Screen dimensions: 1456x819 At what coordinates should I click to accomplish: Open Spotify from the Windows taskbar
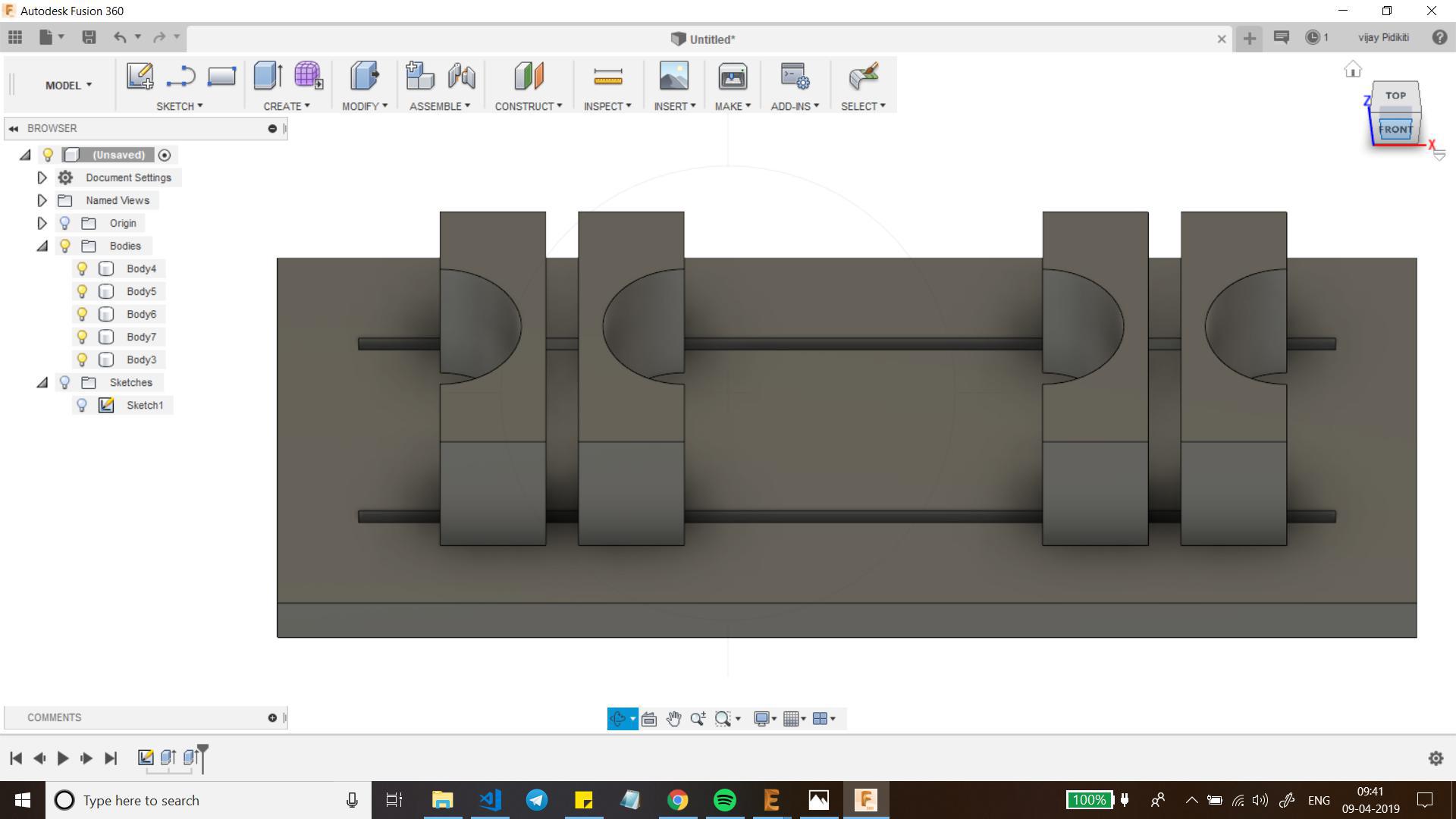[724, 800]
